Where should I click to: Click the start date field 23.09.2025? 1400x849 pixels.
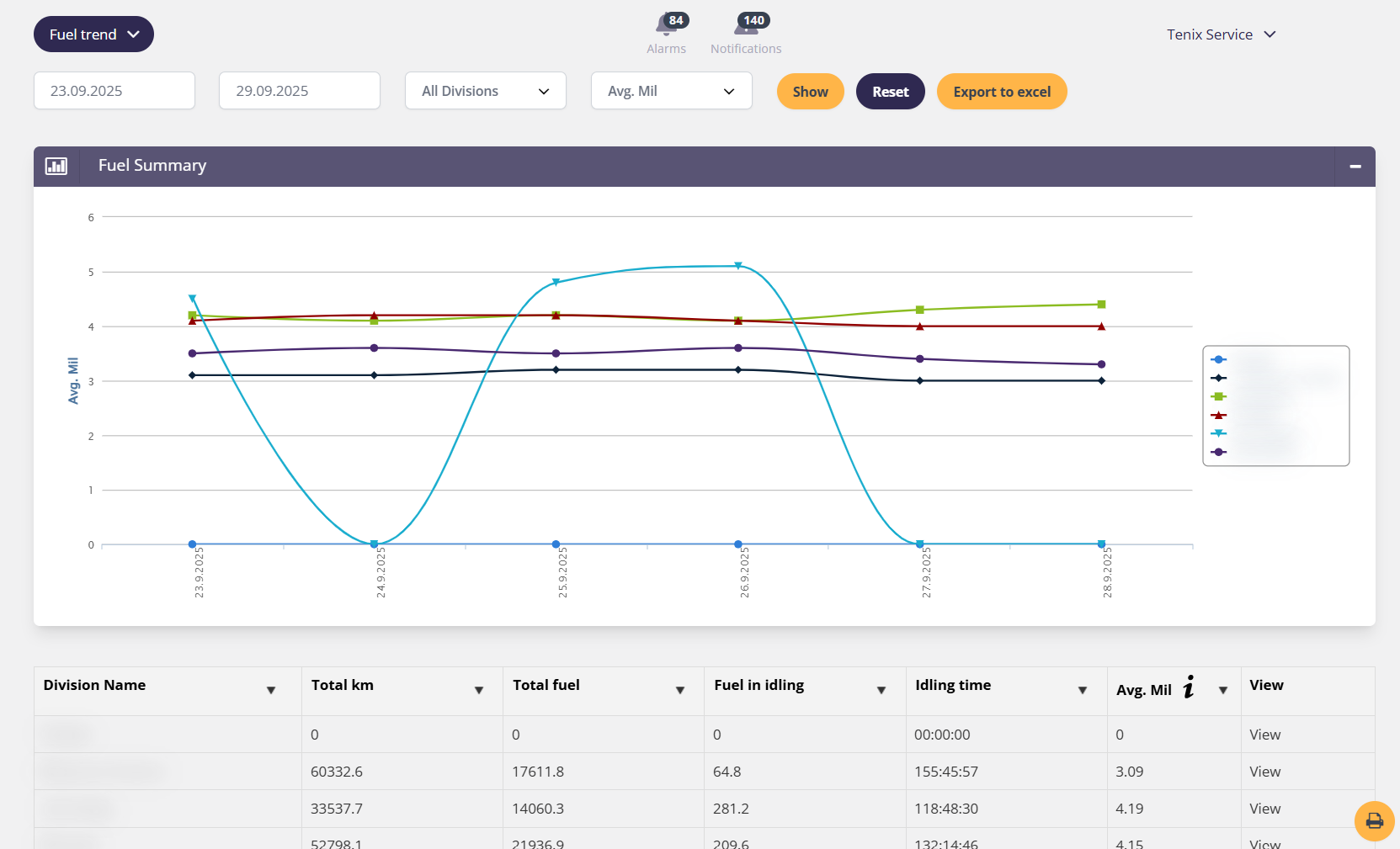point(114,91)
